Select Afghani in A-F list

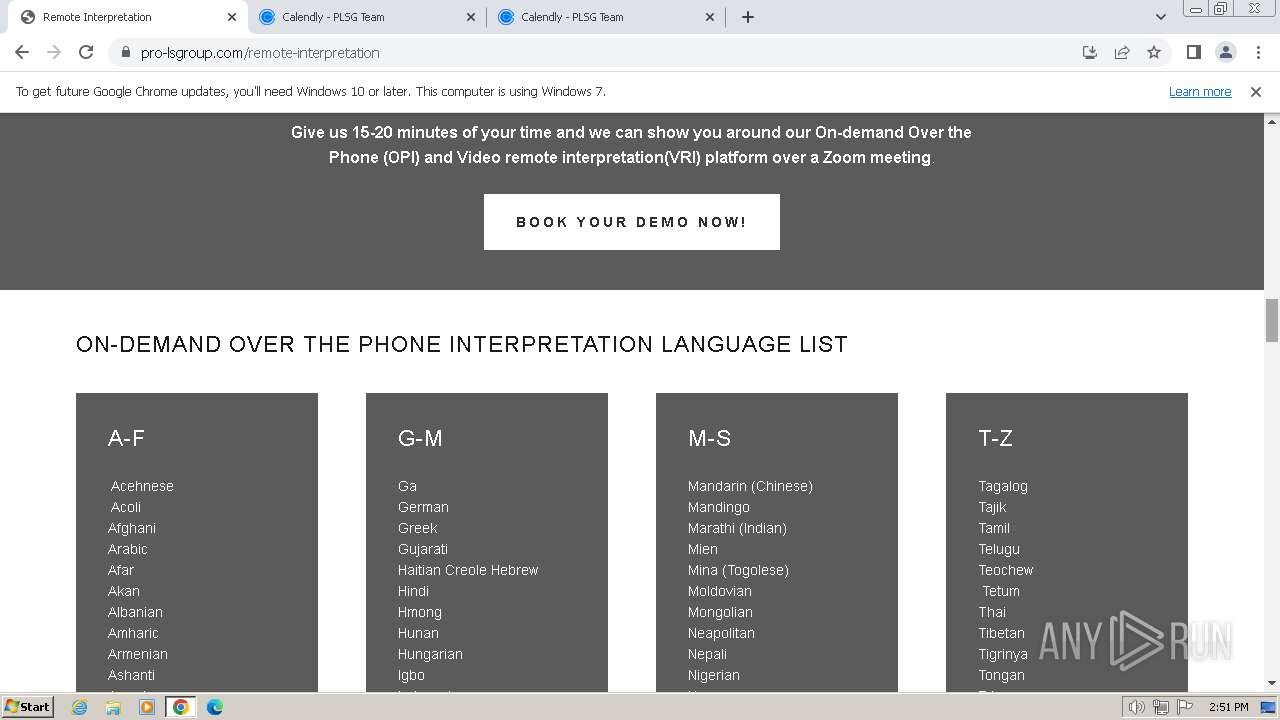[x=132, y=528]
